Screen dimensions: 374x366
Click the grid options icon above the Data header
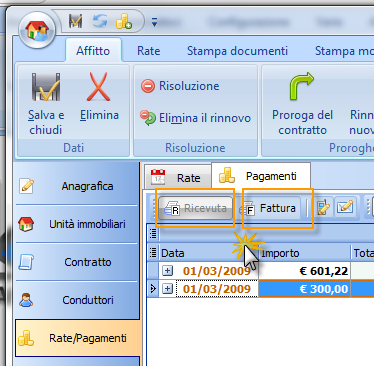coord(153,233)
